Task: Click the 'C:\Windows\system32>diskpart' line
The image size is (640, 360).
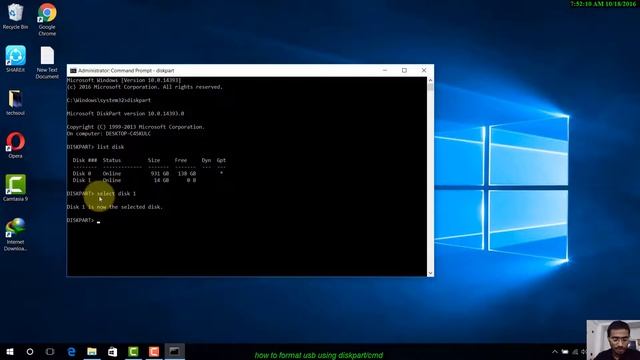Action: 109,100
